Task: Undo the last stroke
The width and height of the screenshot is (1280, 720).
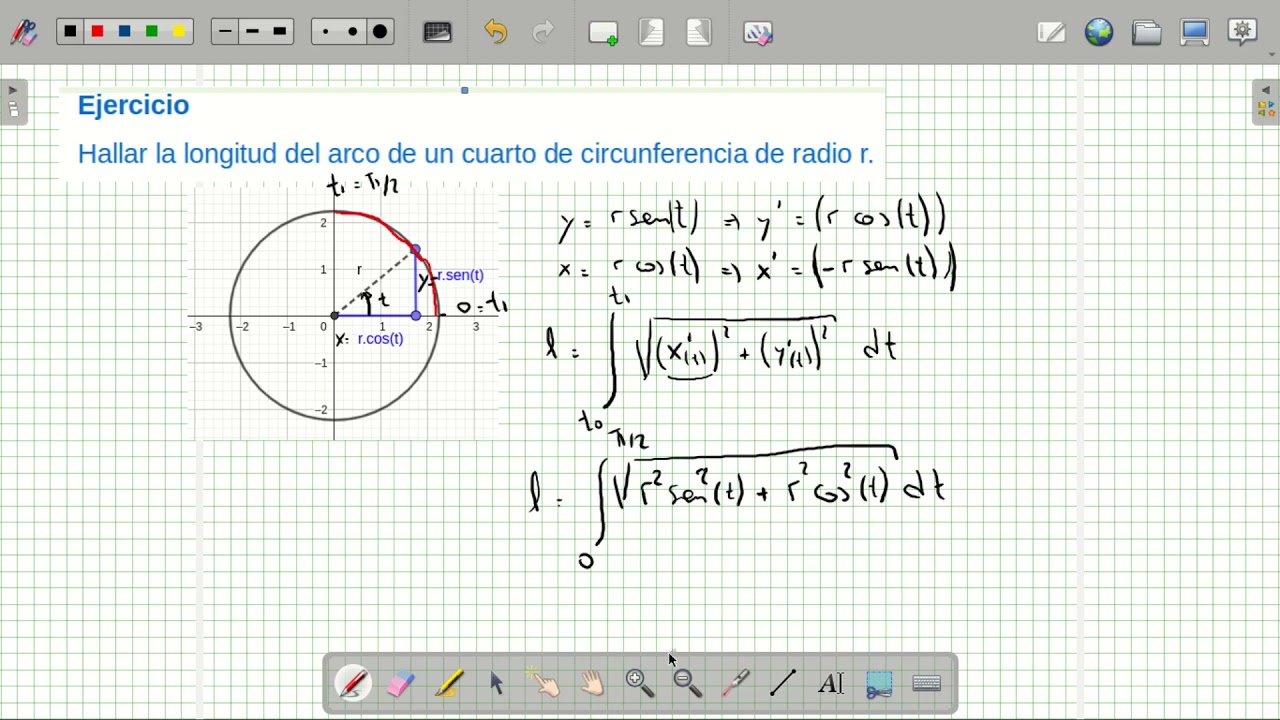Action: (x=495, y=32)
